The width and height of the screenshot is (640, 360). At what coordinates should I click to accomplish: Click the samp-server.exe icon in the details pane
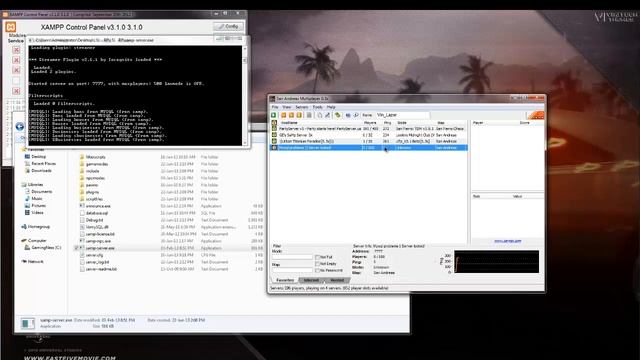tap(28, 323)
